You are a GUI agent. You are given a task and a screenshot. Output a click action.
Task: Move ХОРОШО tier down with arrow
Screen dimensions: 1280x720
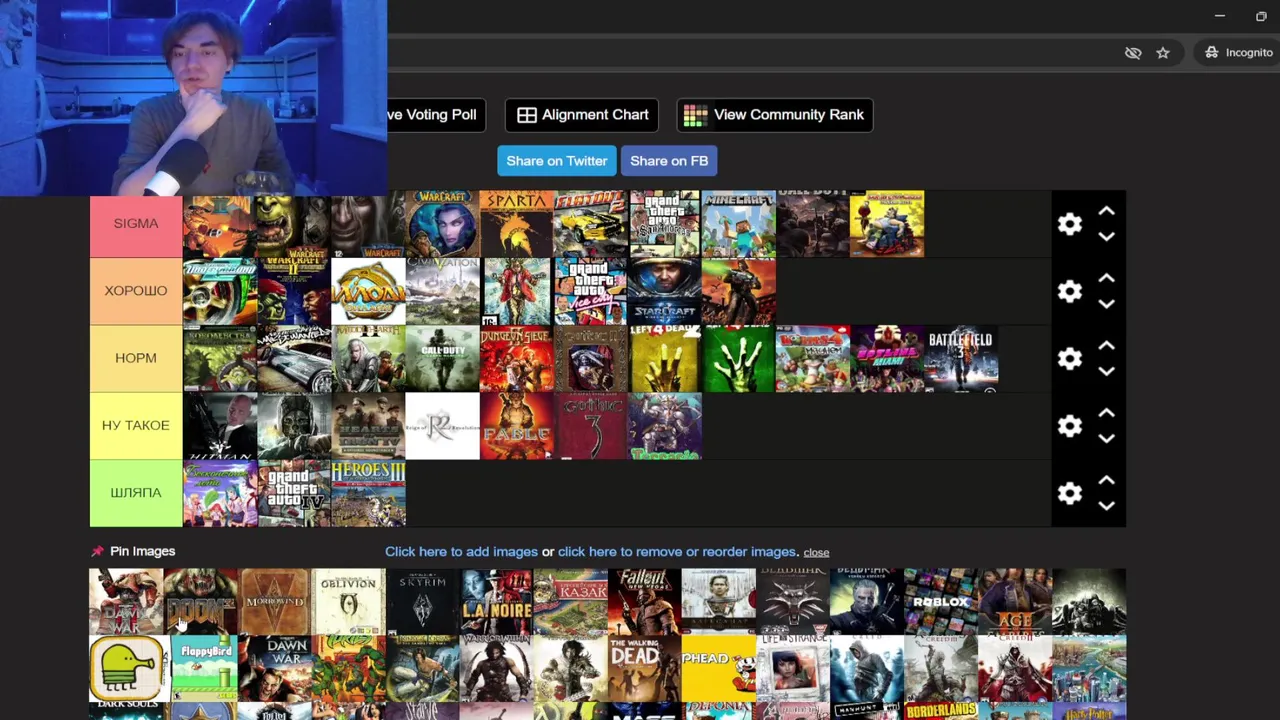(x=1106, y=304)
